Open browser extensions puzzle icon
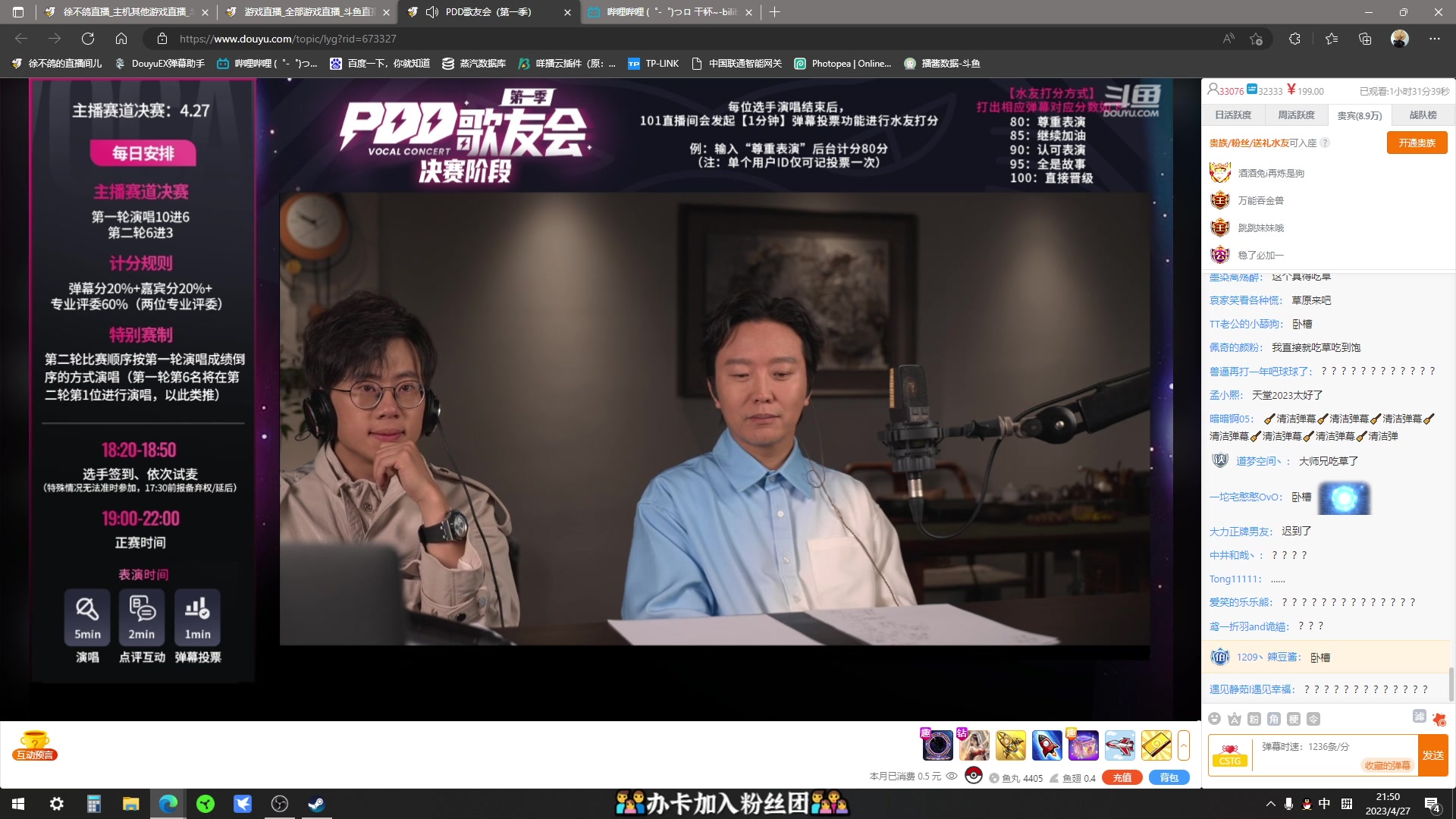This screenshot has height=819, width=1456. (x=1294, y=39)
